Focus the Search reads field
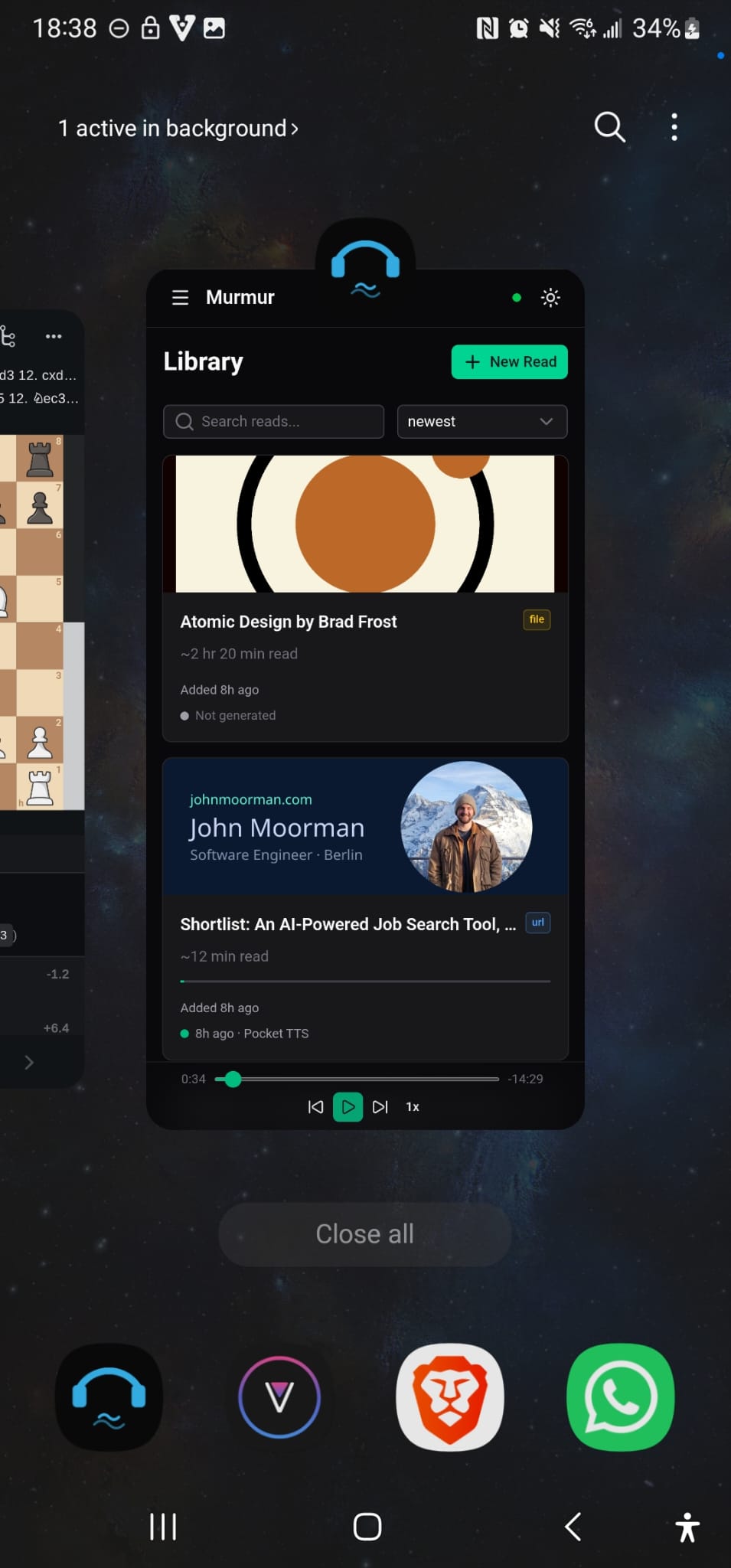 click(x=273, y=421)
